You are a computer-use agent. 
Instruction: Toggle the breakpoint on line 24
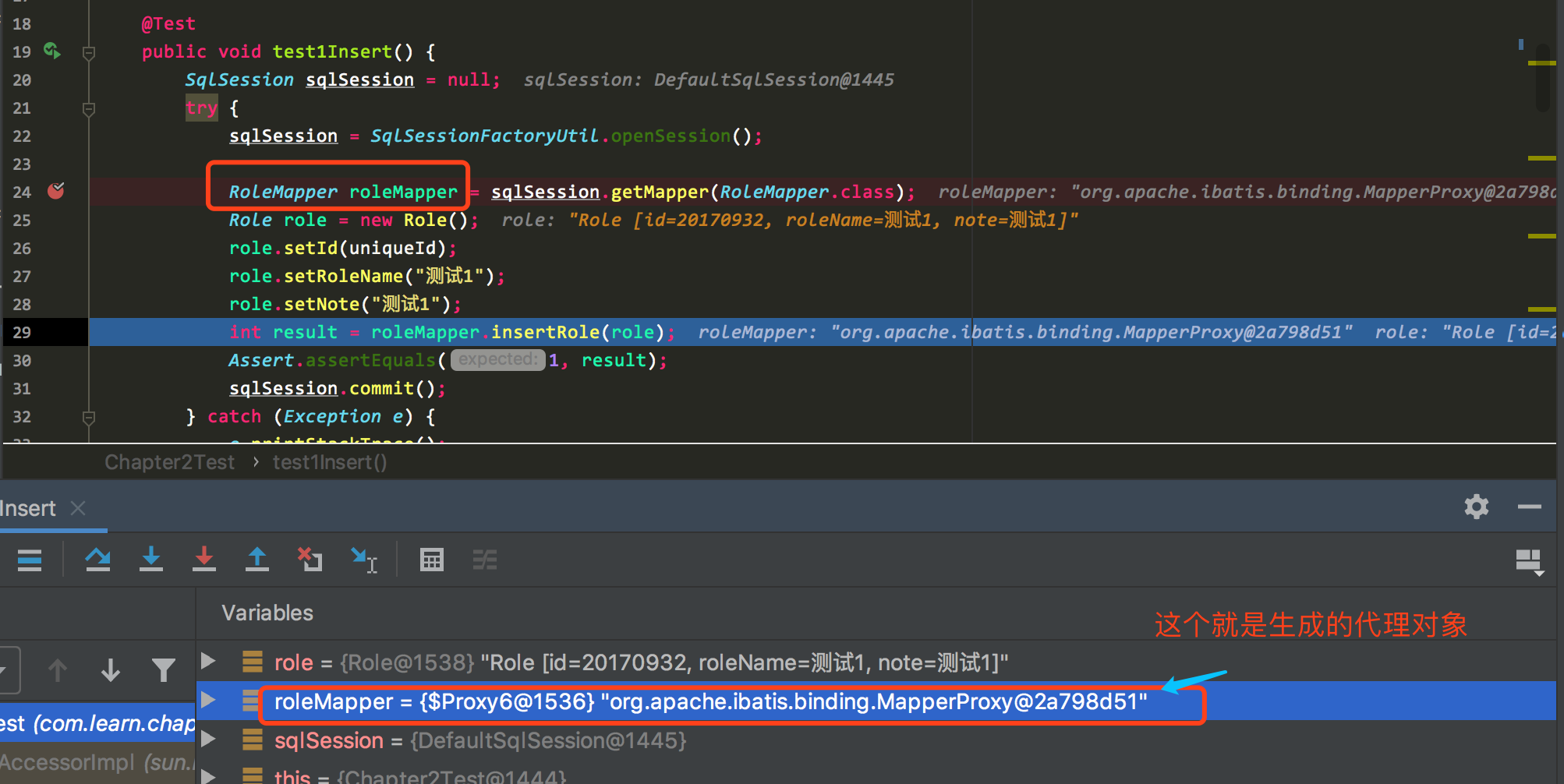[56, 191]
